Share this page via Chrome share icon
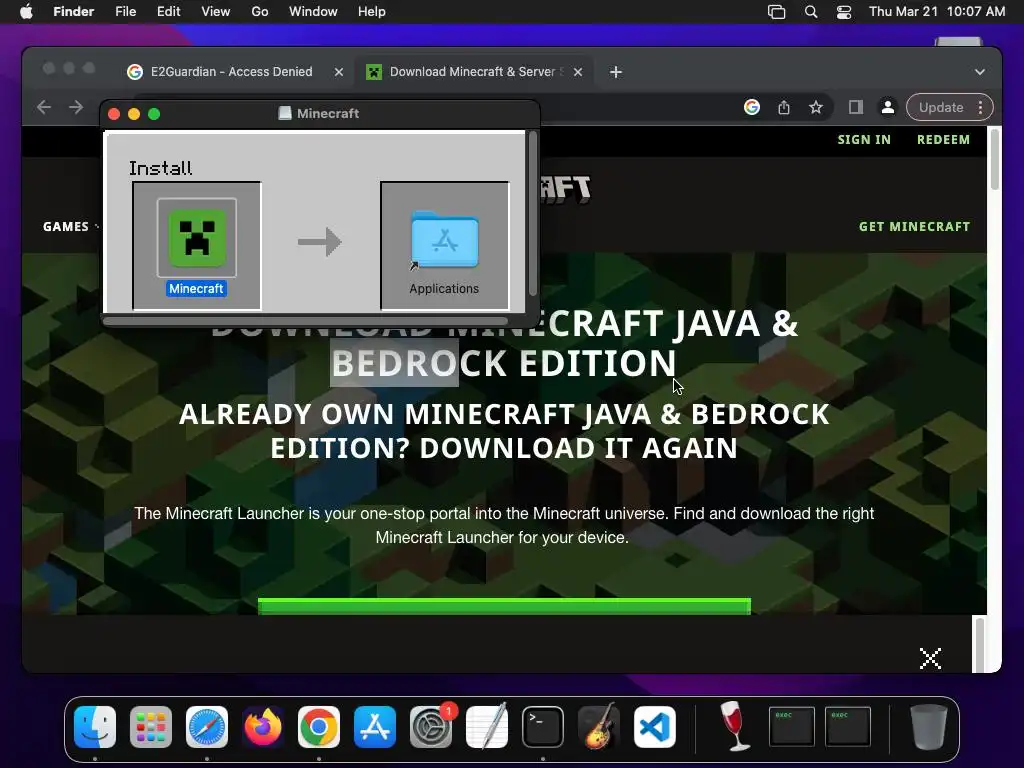Screen dimensions: 1024x768 [784, 107]
